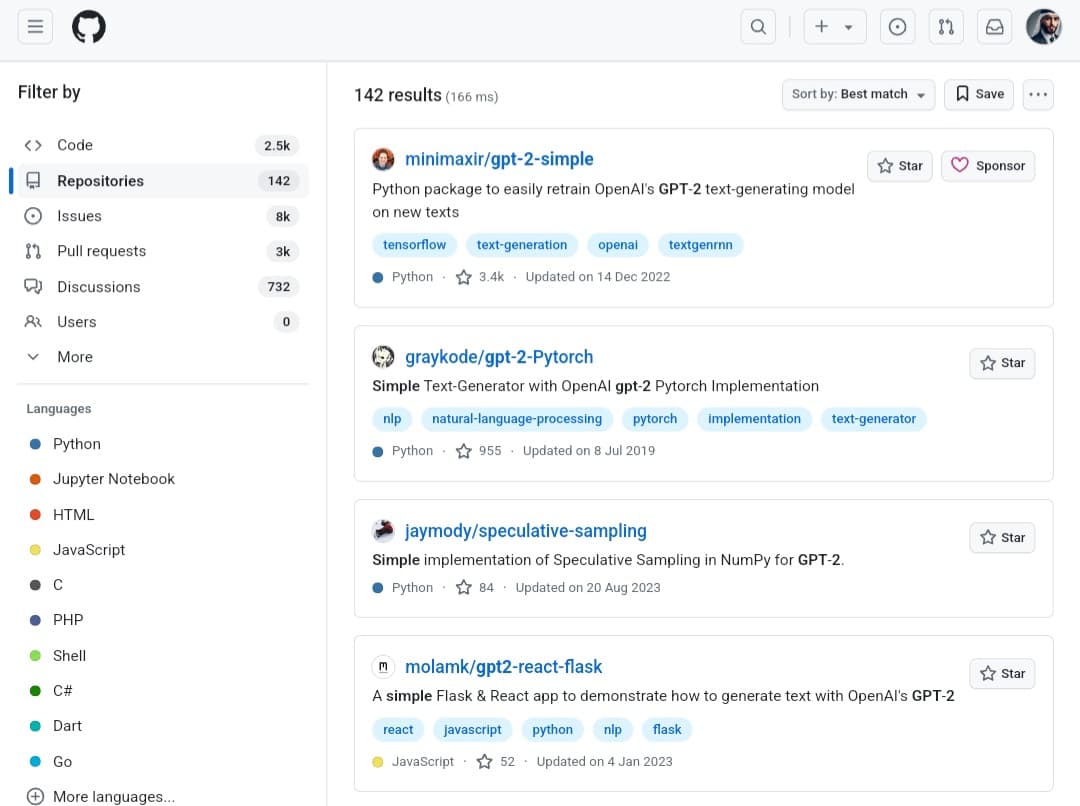The image size is (1080, 806).
Task: Open the user profile avatar menu
Action: pyautogui.click(x=1044, y=27)
